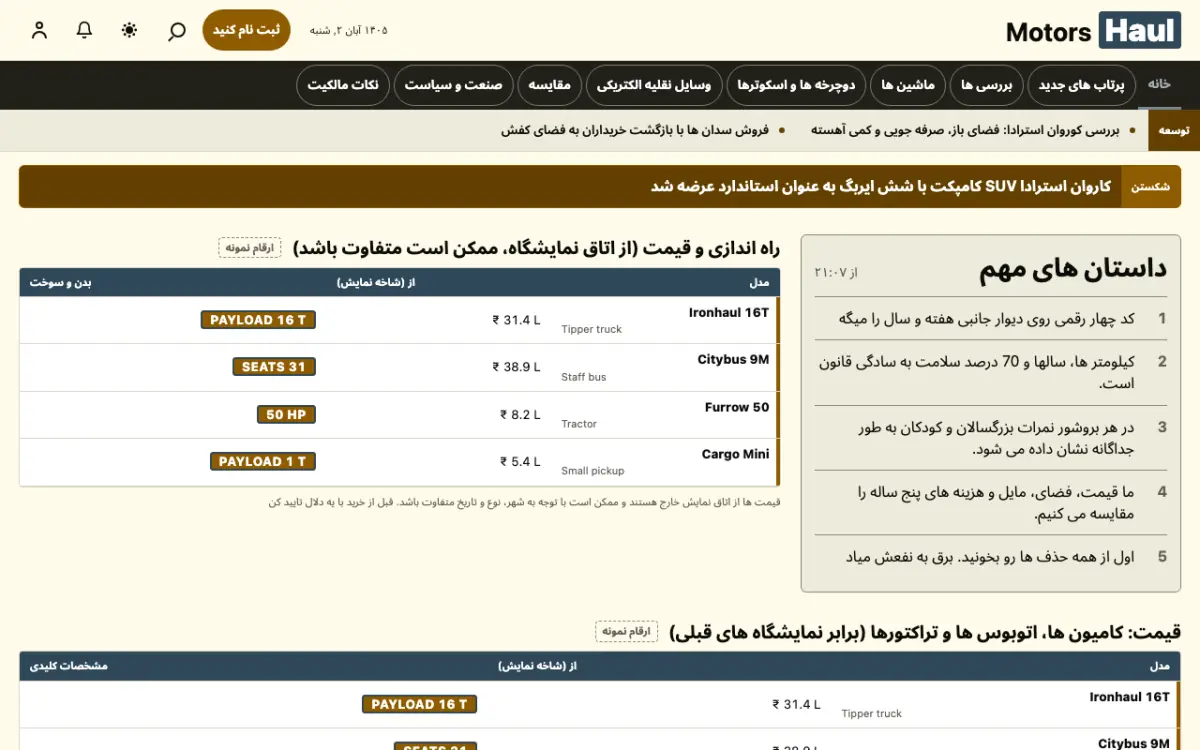The image size is (1200, 750).
Task: Click مشخصات کلیدی column header
Action: click(68, 666)
